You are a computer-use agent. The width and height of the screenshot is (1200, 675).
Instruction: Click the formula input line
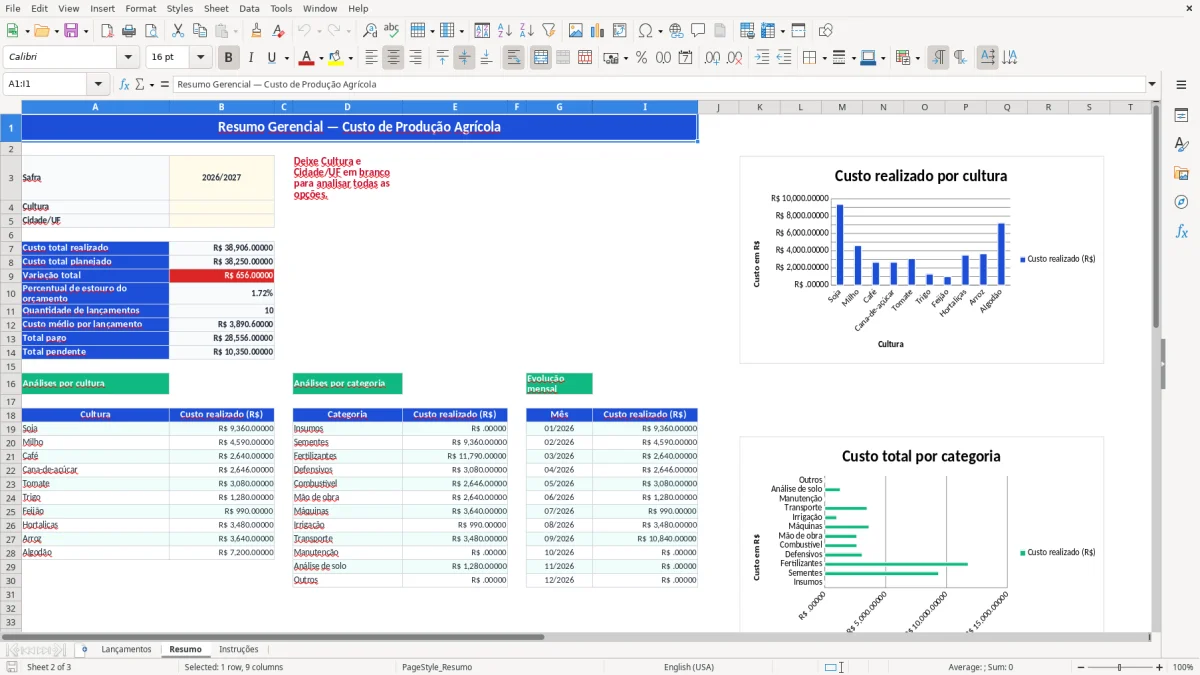pyautogui.click(x=659, y=84)
